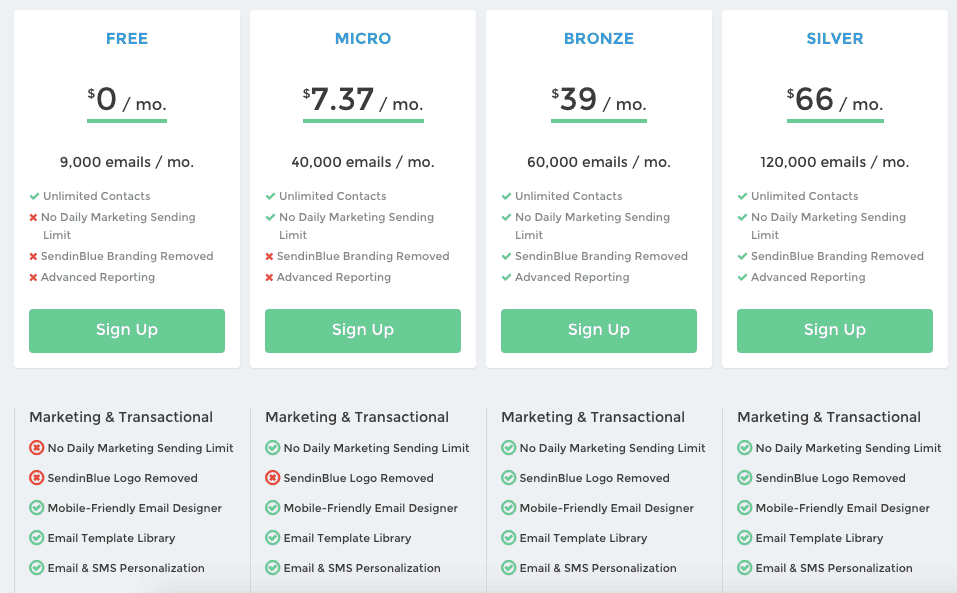Click red circled X for FREE No Daily Marketing Sending Limit
Image resolution: width=957 pixels, height=593 pixels.
pos(37,448)
